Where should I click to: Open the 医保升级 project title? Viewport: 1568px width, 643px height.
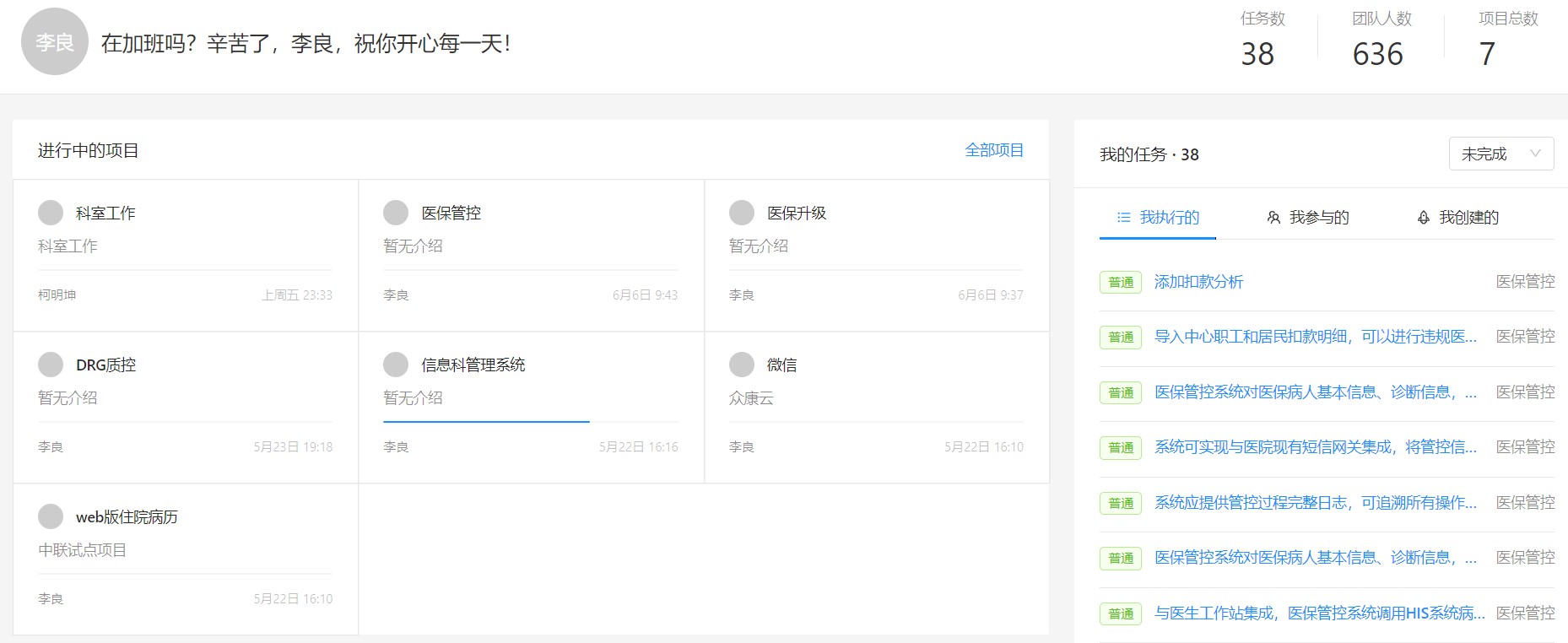click(x=797, y=213)
